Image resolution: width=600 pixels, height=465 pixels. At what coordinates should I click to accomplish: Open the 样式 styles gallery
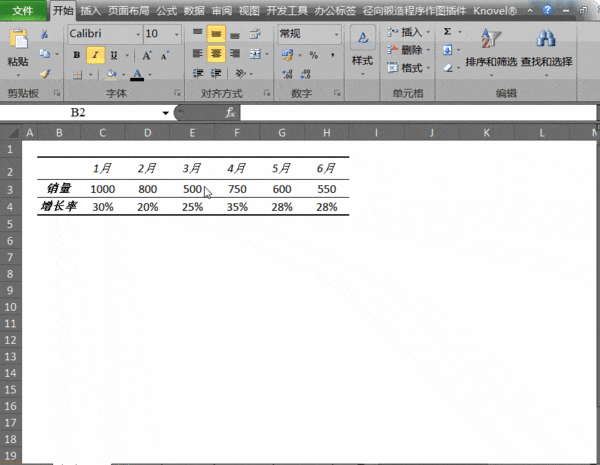click(x=362, y=51)
